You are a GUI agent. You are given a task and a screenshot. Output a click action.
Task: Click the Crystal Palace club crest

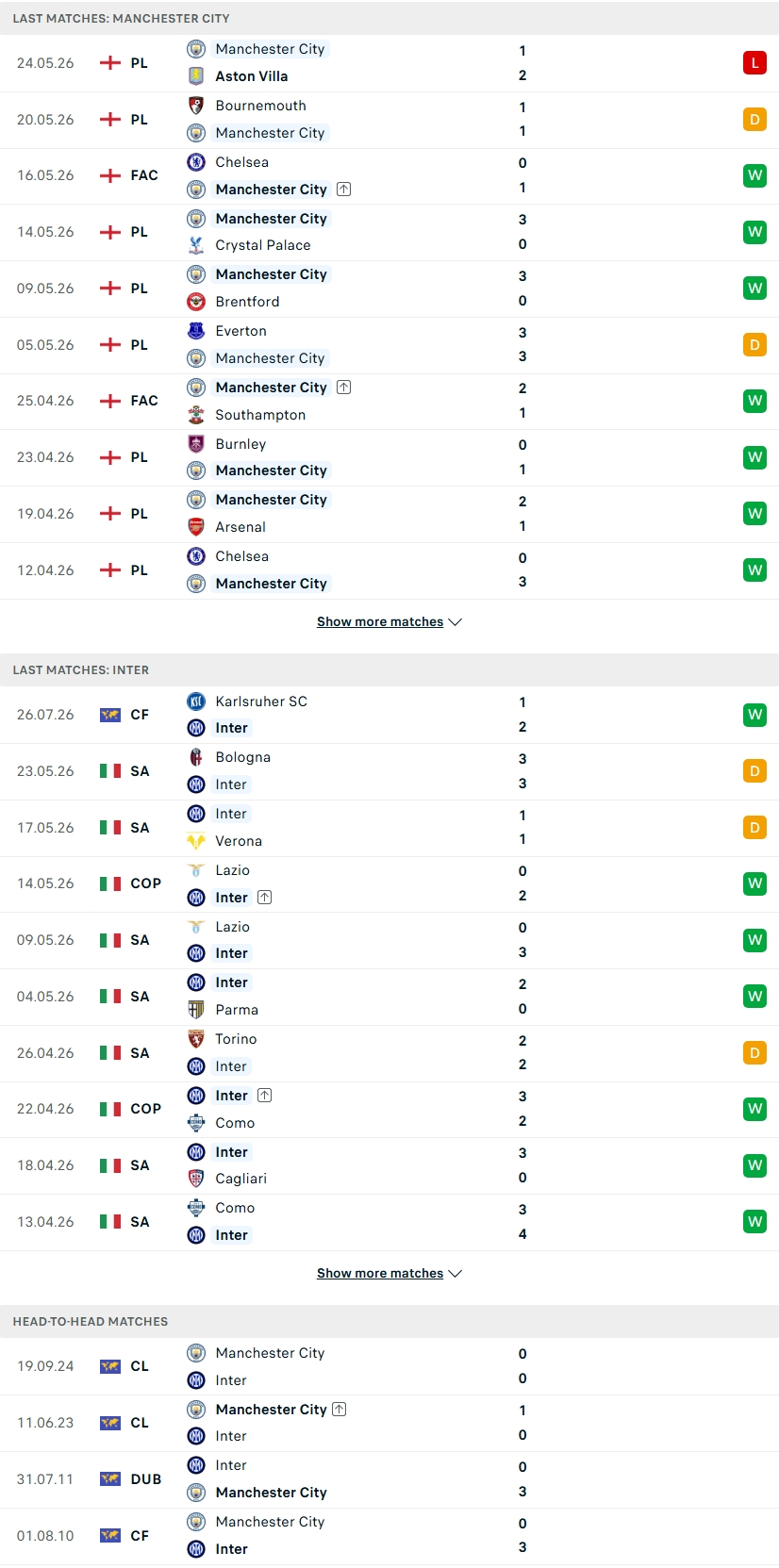(196, 245)
